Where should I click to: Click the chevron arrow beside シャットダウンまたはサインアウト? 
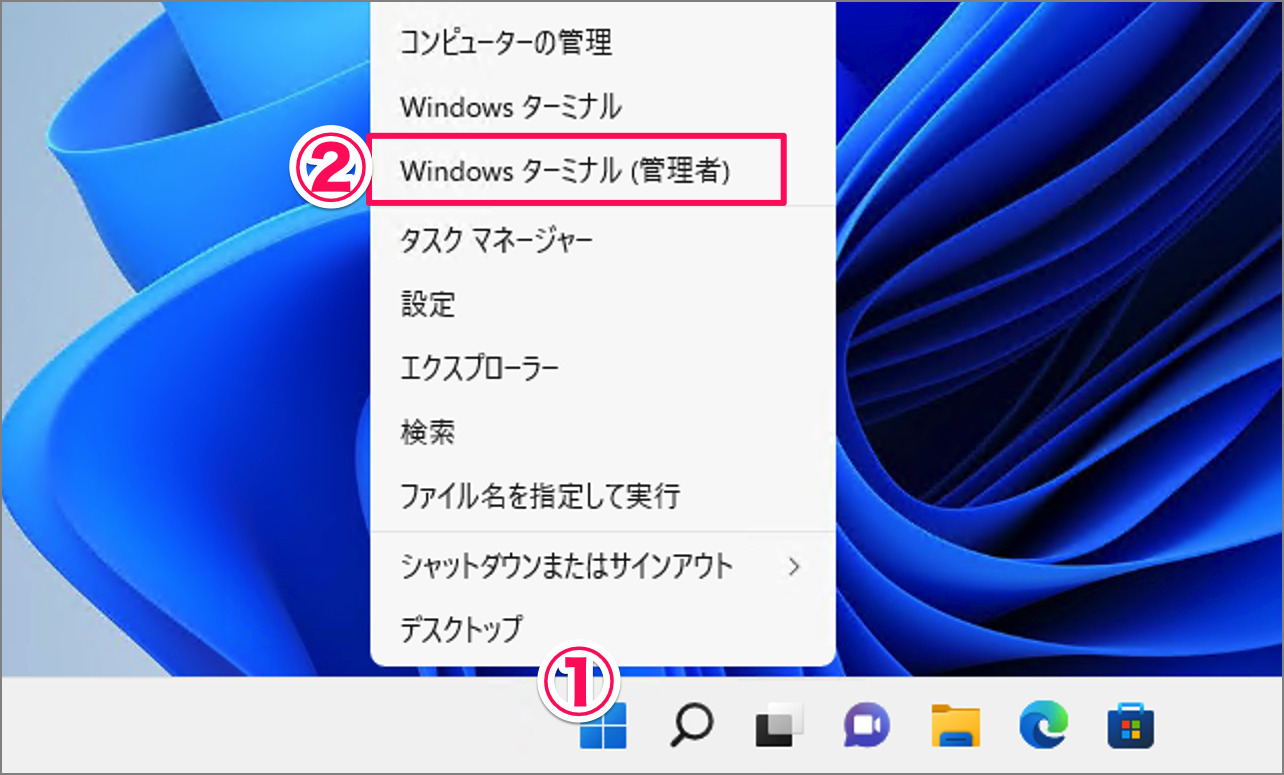click(795, 567)
